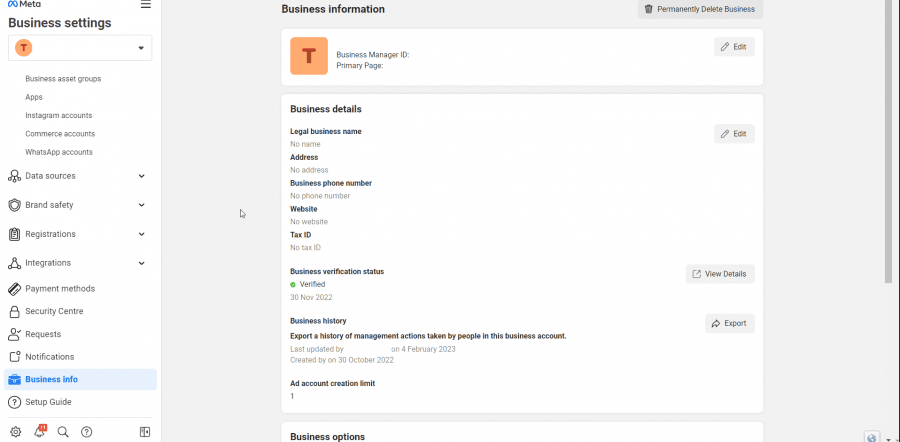This screenshot has height=442, width=900.
Task: Go to Instagram accounts
Action: 59,115
